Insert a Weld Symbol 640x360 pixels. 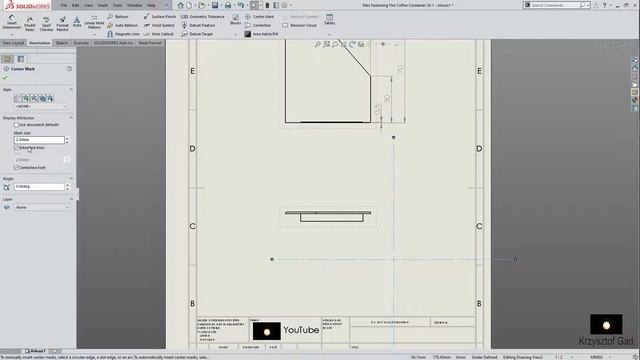pos(159,25)
